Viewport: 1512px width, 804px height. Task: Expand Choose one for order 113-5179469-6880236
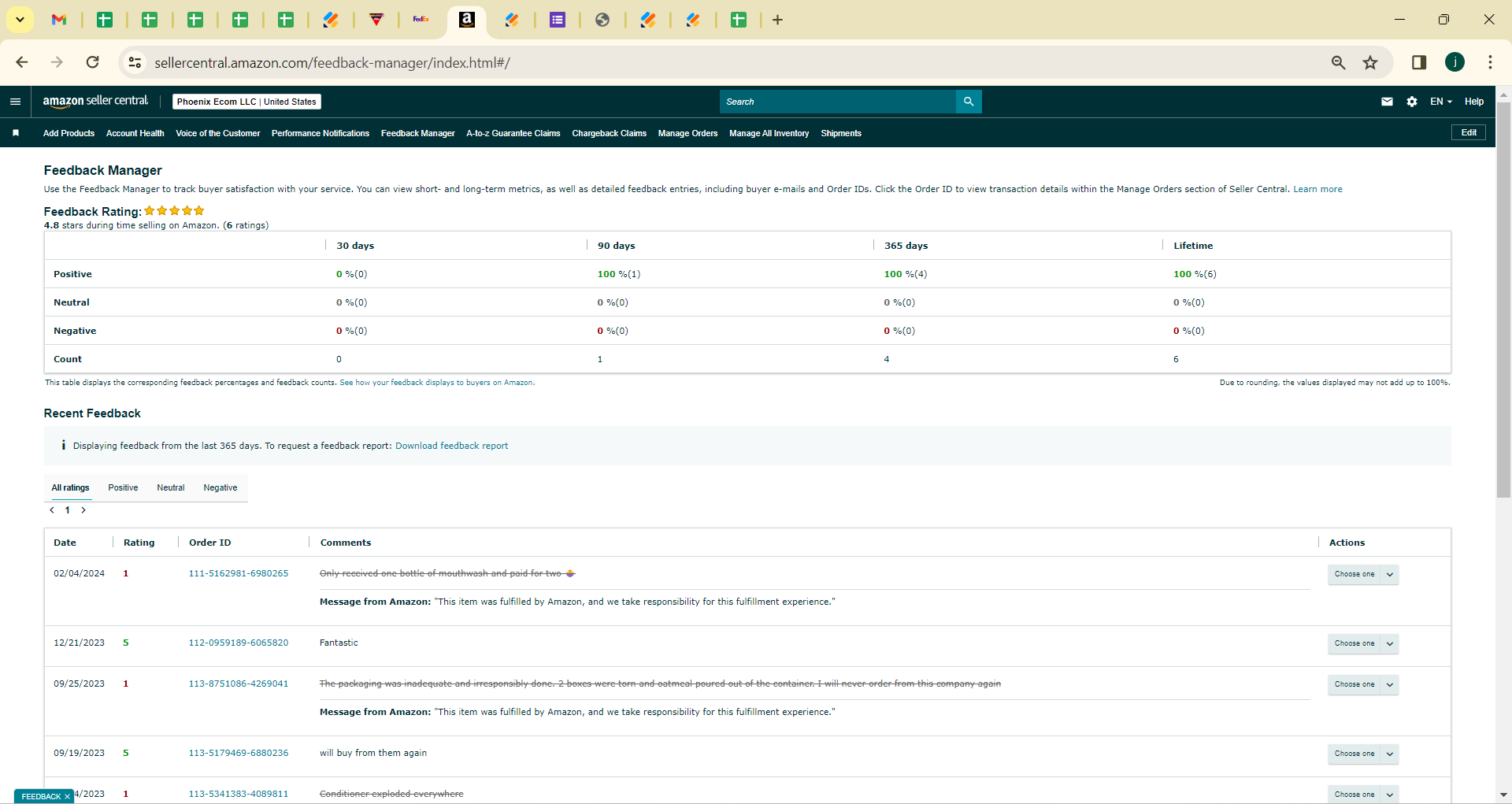coord(1362,754)
